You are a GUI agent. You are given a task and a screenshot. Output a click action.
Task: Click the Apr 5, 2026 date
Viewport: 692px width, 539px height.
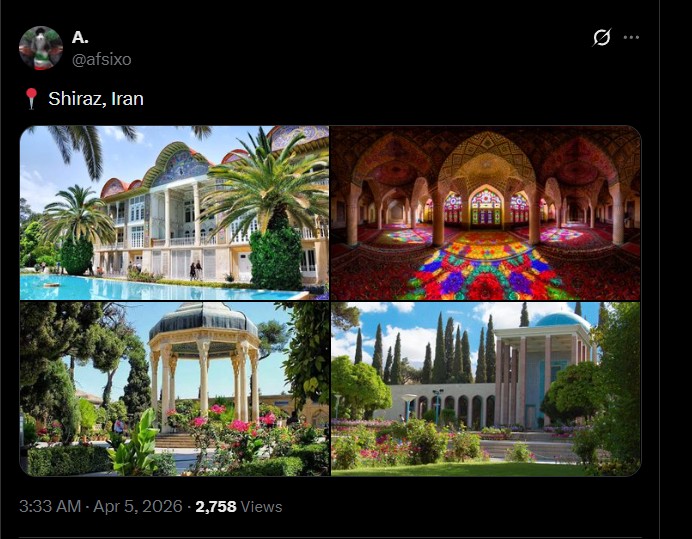(138, 506)
